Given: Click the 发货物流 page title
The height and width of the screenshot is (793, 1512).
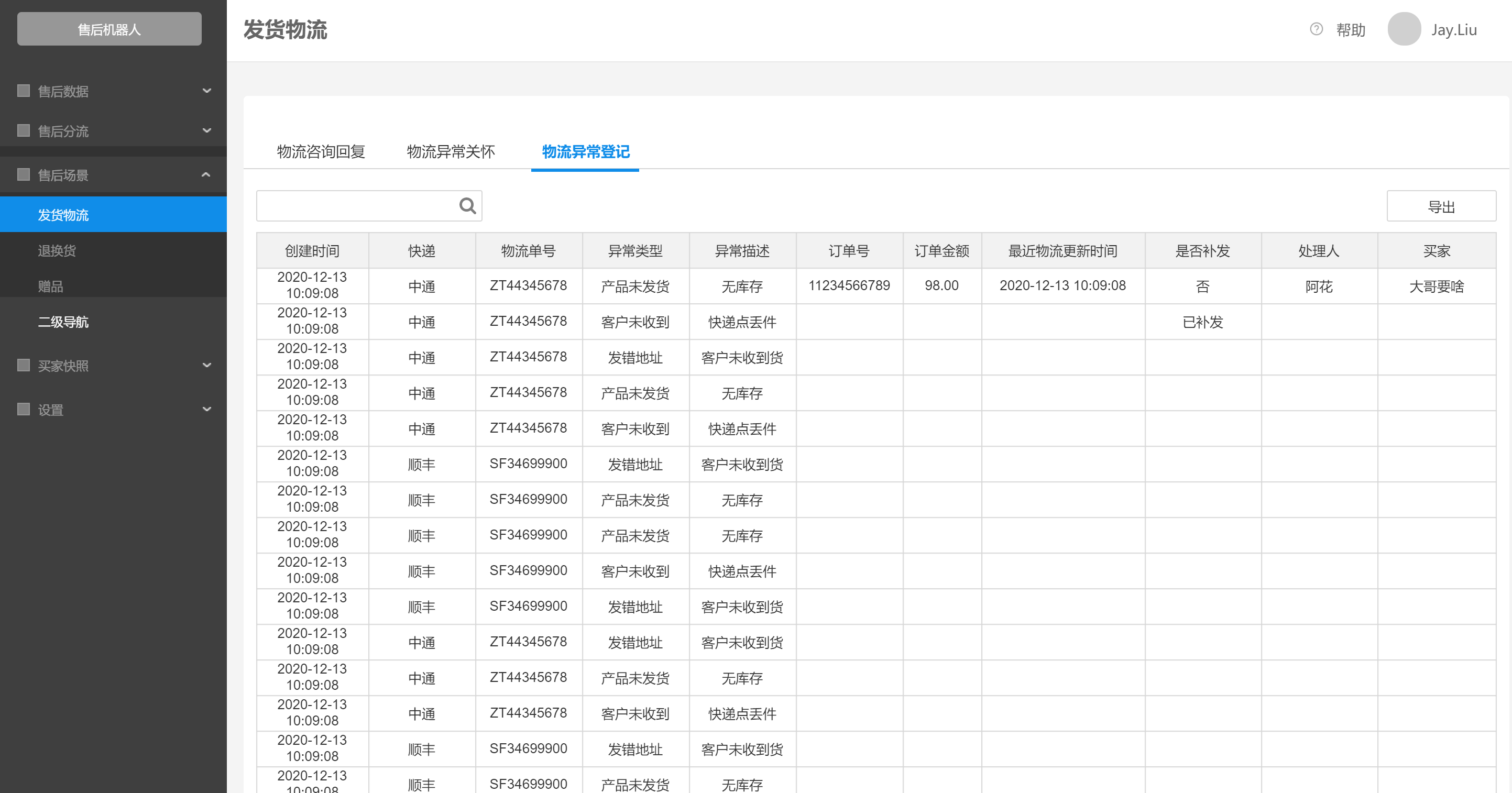Looking at the screenshot, I should 285,29.
